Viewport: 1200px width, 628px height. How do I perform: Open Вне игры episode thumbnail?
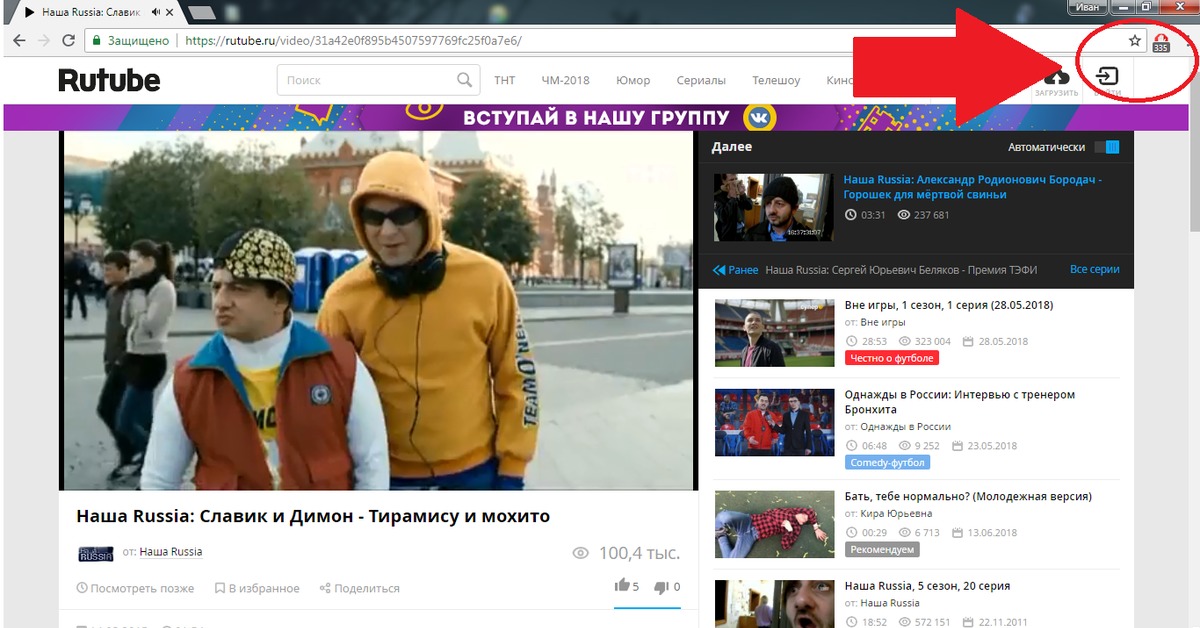pos(774,333)
